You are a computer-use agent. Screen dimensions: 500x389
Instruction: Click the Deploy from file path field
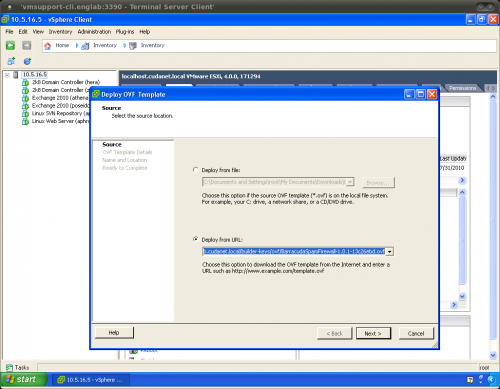pyautogui.click(x=274, y=182)
